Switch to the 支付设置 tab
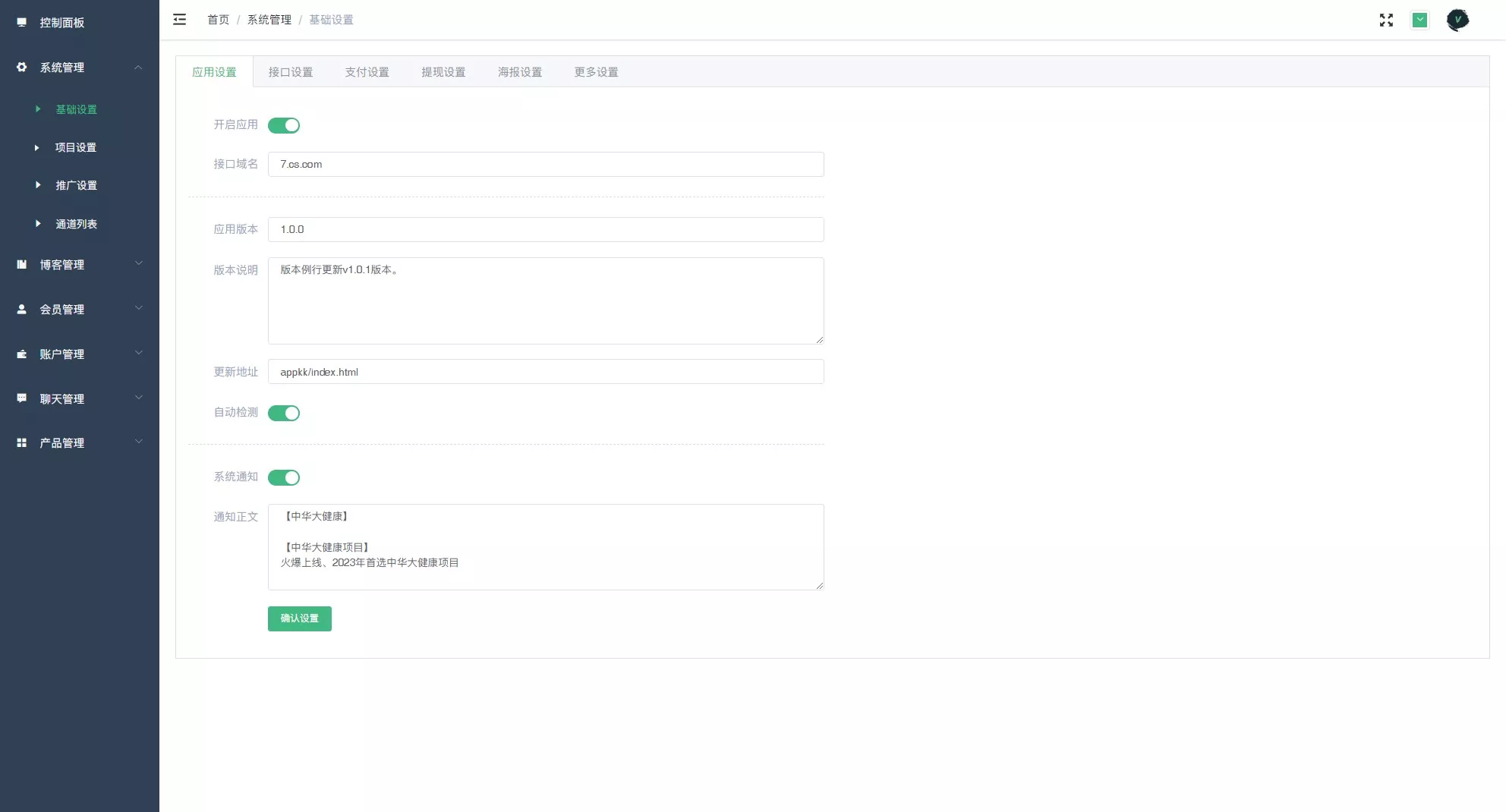Screen dimensions: 1506x812 (367, 72)
